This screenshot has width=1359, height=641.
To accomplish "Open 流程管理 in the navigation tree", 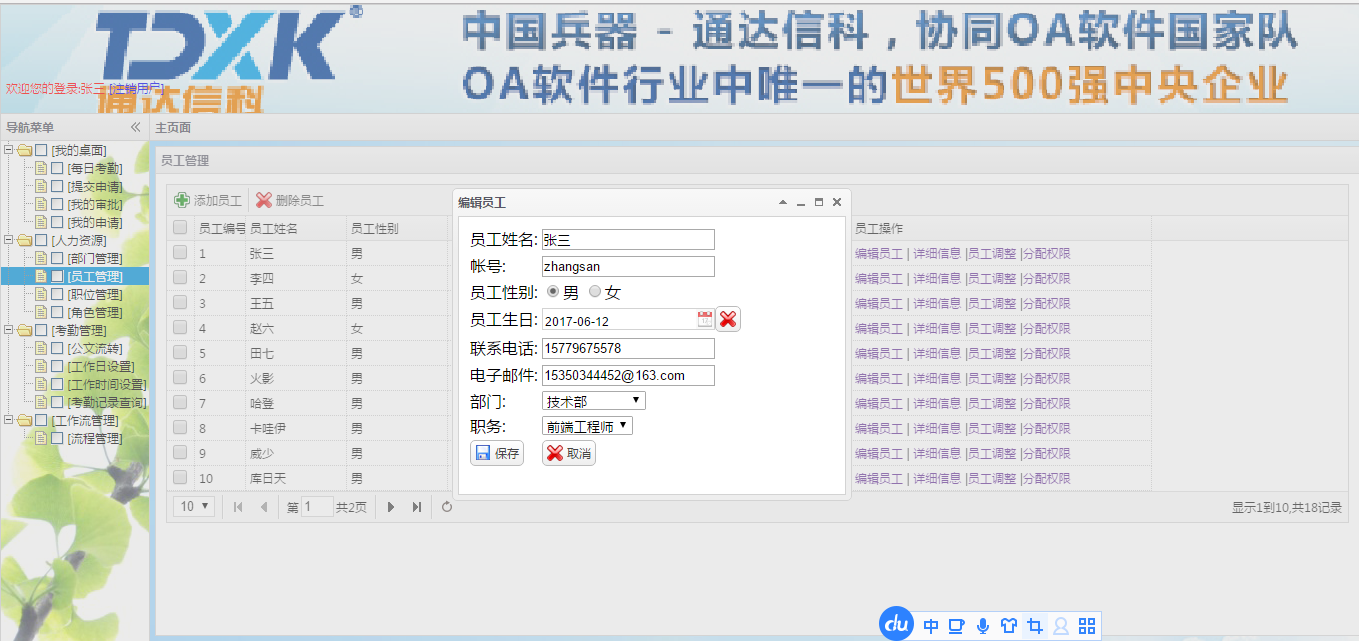I will [95, 438].
